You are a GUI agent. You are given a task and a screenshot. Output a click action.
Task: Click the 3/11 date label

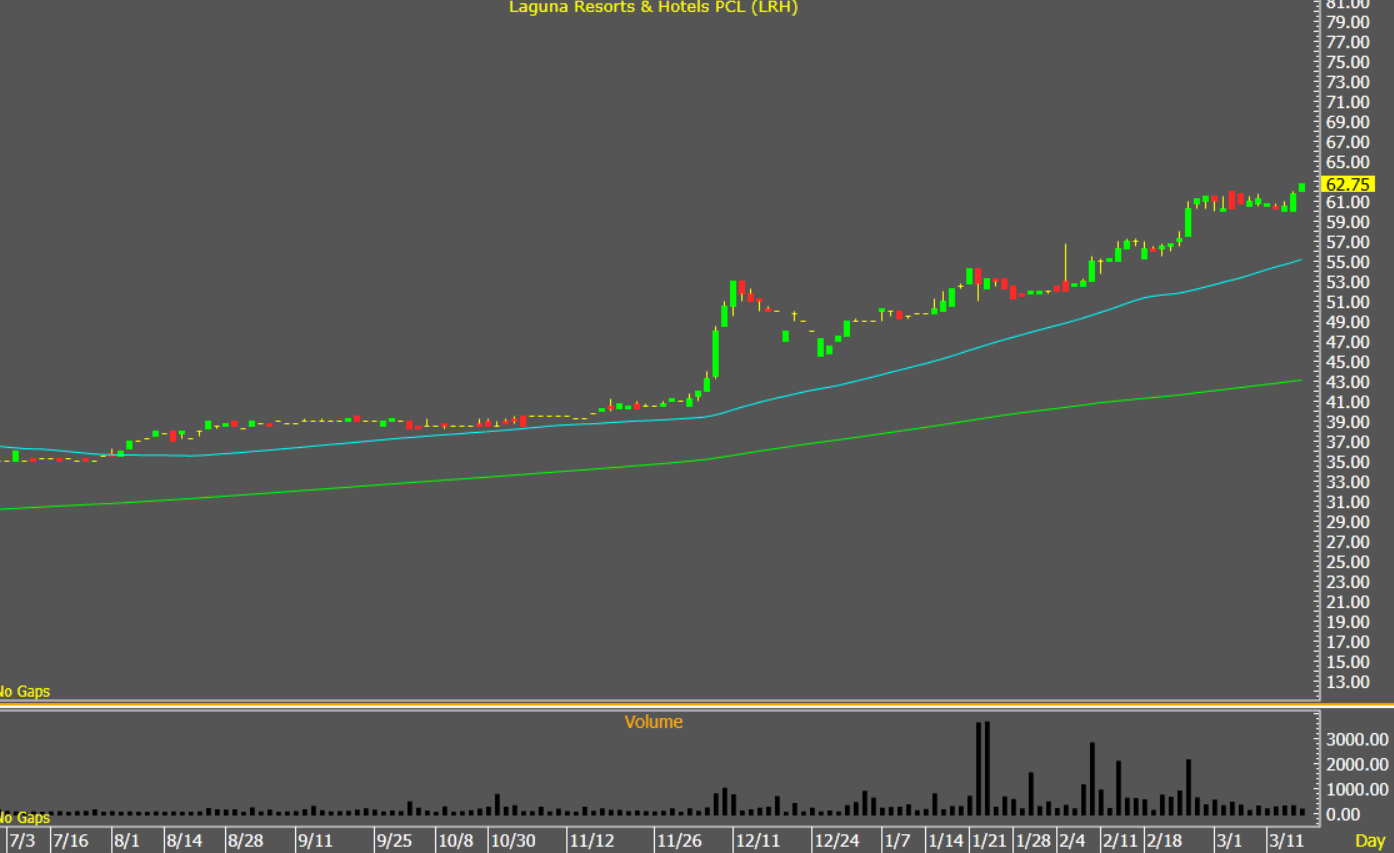click(x=1285, y=840)
